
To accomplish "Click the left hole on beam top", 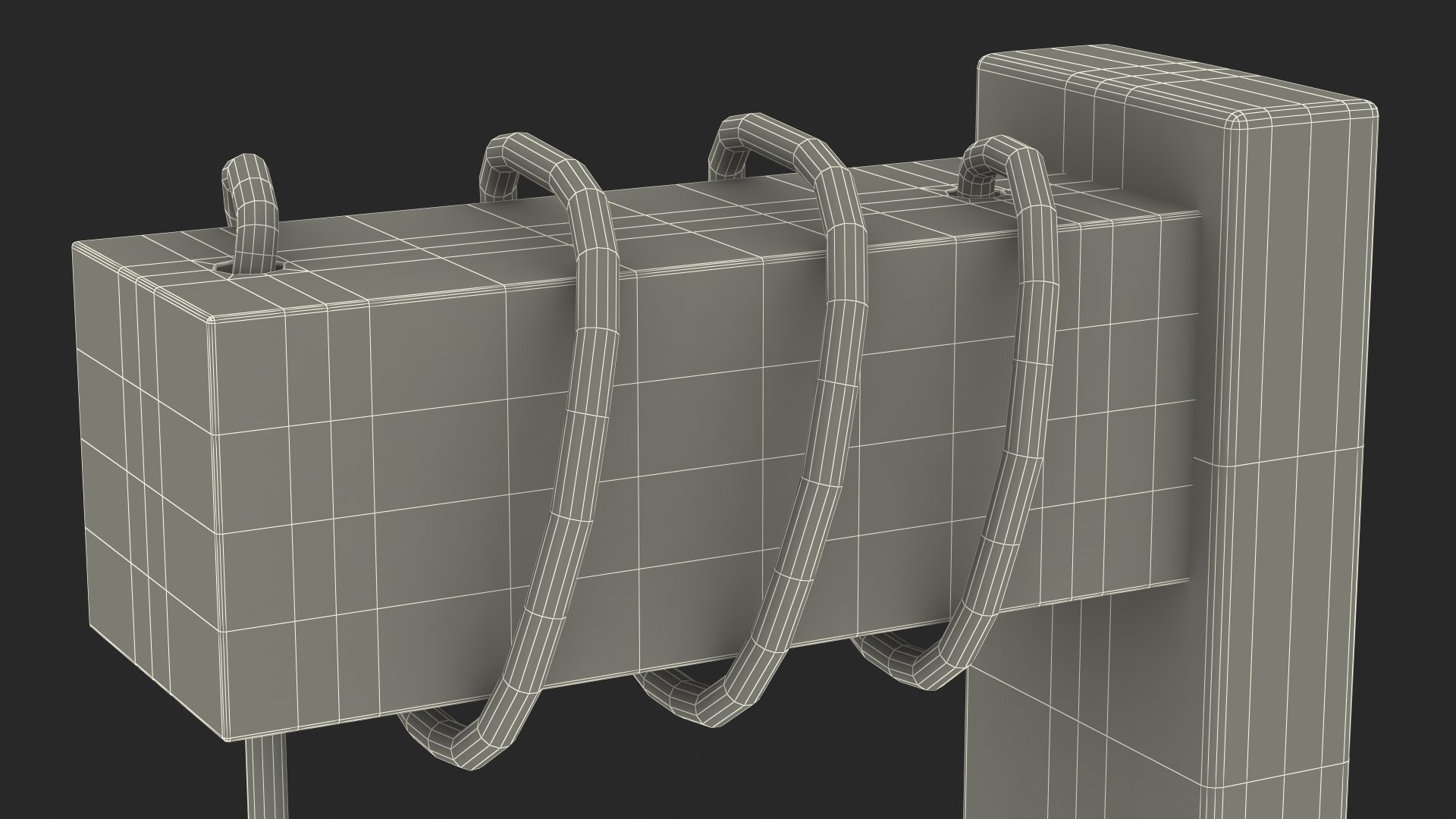I will pos(226,268).
